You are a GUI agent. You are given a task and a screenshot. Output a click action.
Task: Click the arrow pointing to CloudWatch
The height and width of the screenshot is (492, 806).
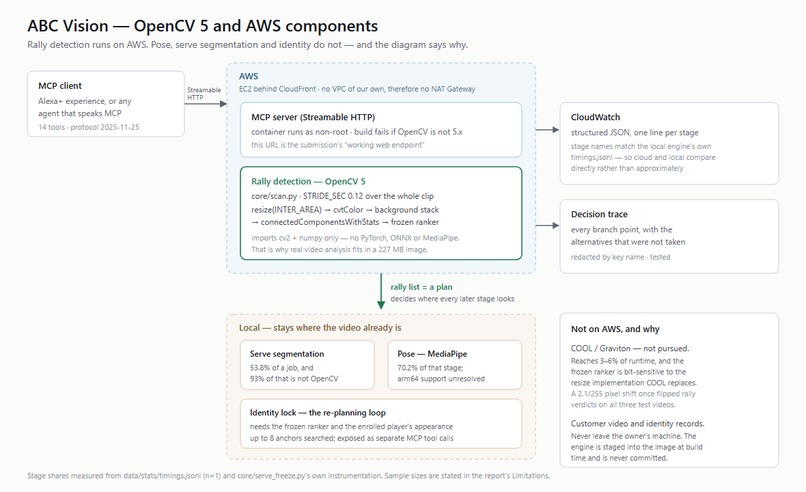pyautogui.click(x=547, y=130)
